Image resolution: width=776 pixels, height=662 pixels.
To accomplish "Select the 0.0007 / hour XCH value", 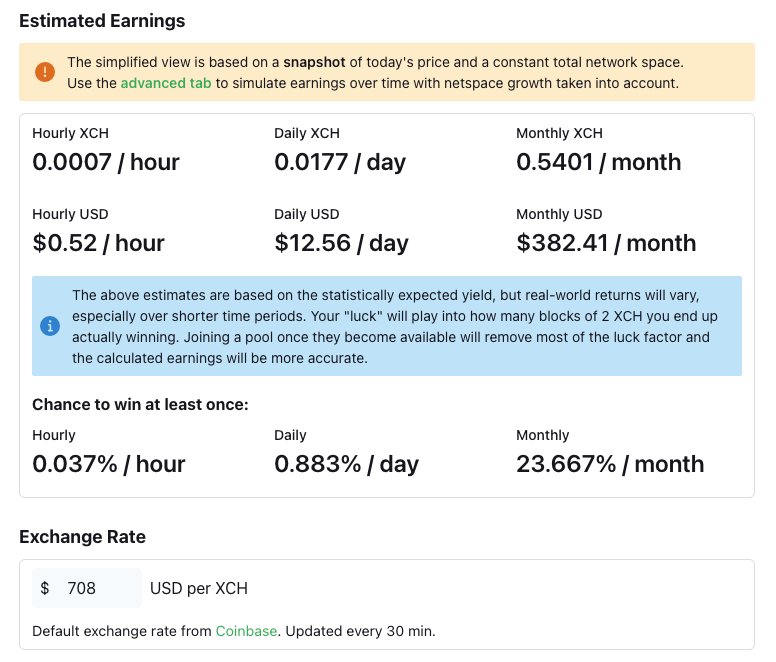I will pyautogui.click(x=106, y=162).
